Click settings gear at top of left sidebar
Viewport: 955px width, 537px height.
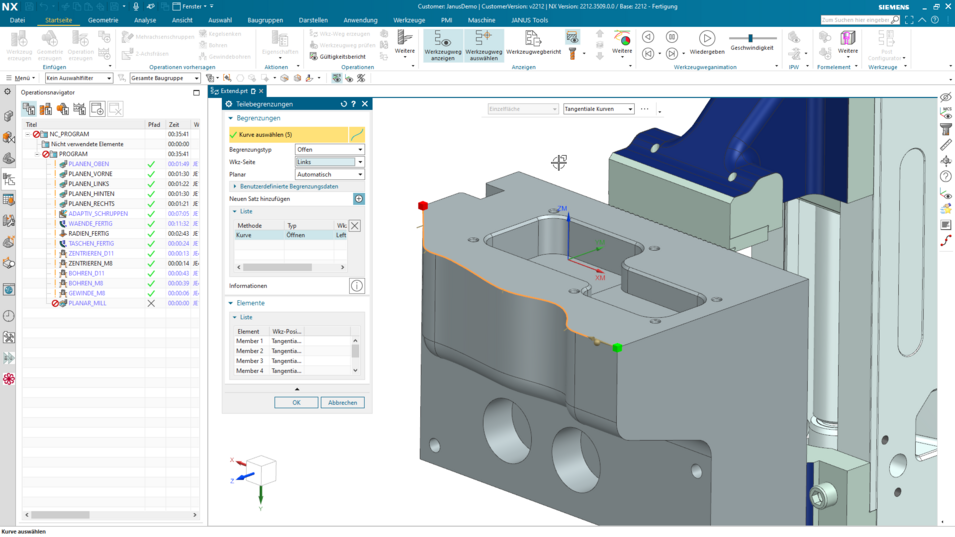(x=7, y=92)
